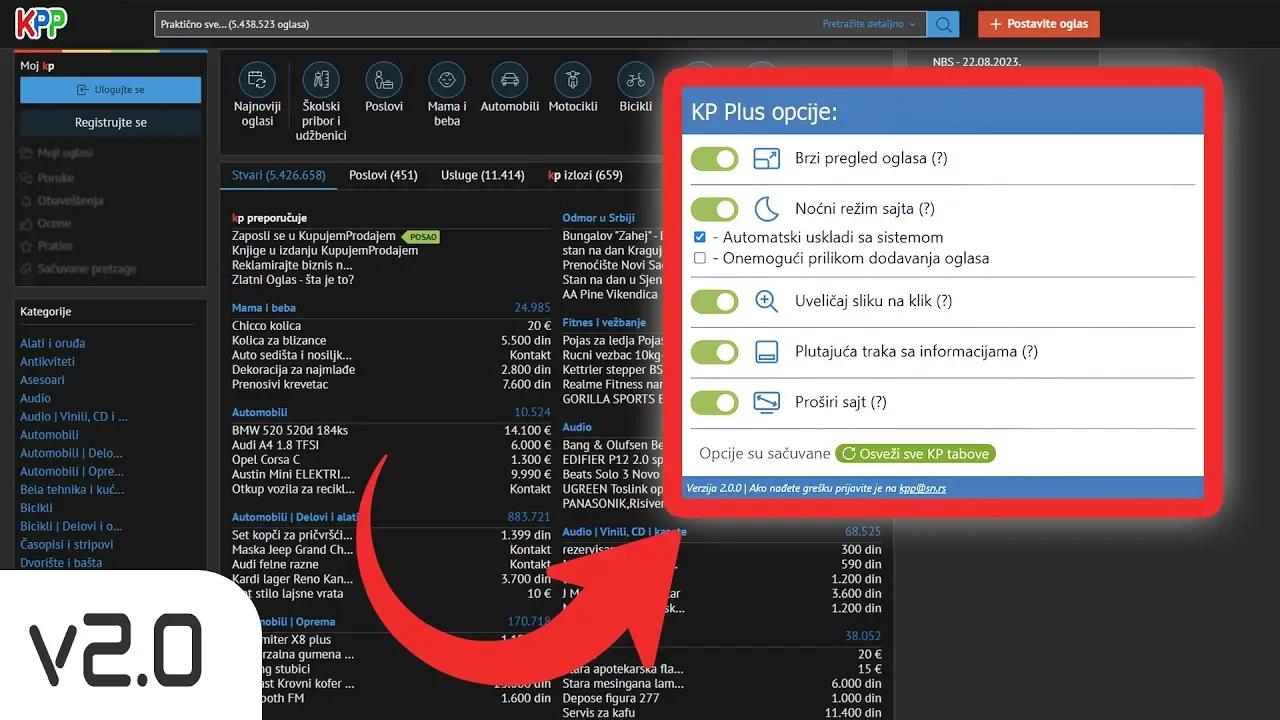The width and height of the screenshot is (1280, 720).
Task: Open Mama i beba category icon
Action: point(446,80)
